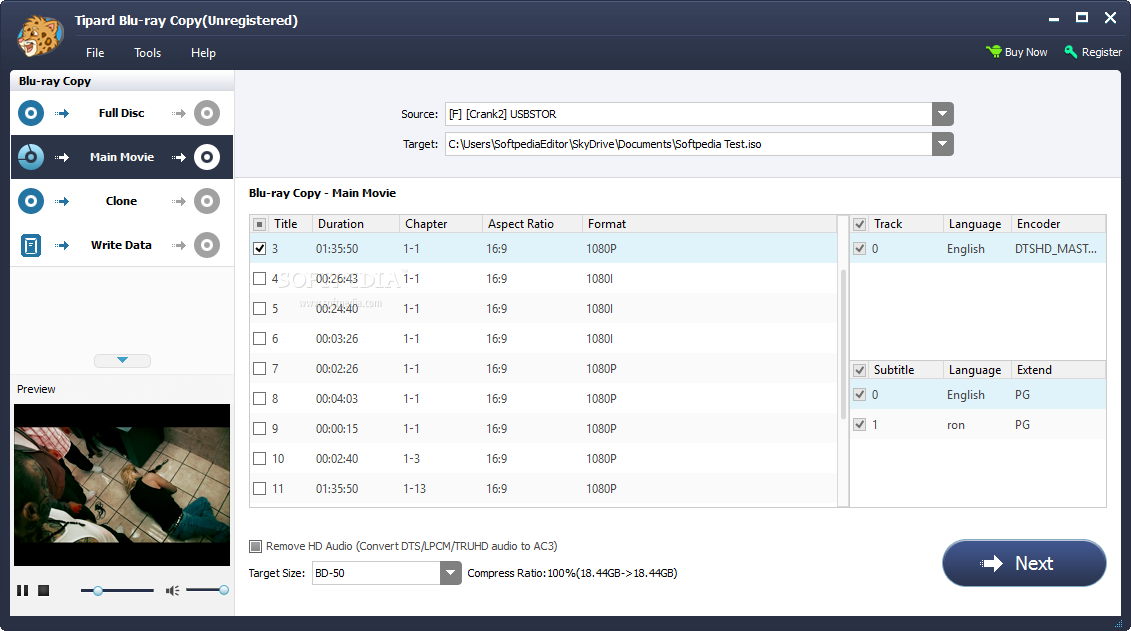Click the 1080I format cell of title 6
Image resolution: width=1131 pixels, height=631 pixels.
(600, 338)
